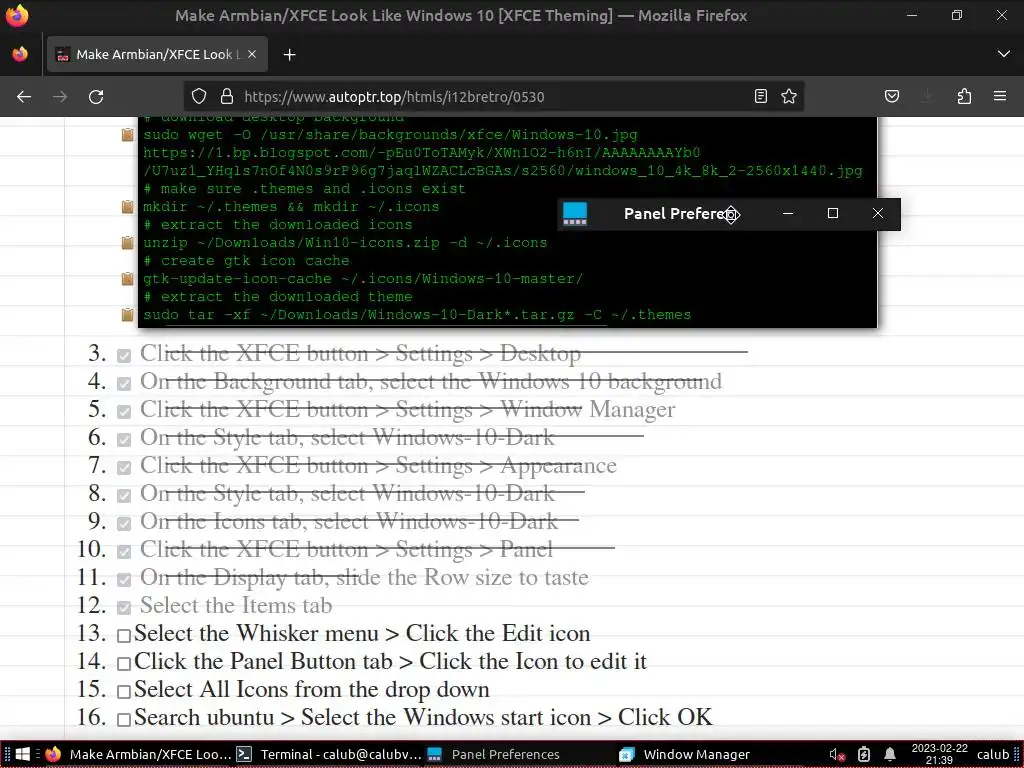Copy the unzip command clipboard icon
The width and height of the screenshot is (1024, 768).
tap(128, 242)
